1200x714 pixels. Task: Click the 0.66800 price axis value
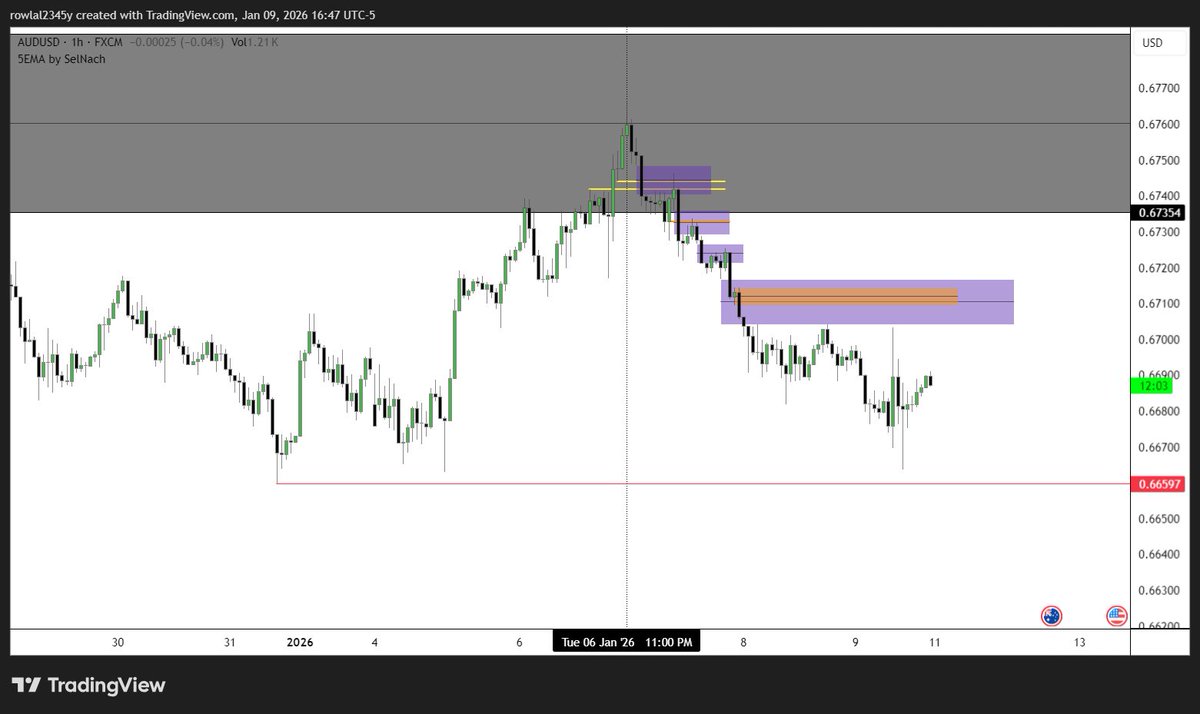[1157, 411]
